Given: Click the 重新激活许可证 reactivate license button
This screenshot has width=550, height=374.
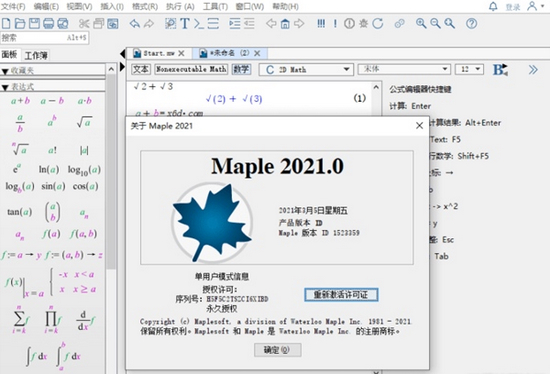Looking at the screenshot, I should tap(341, 295).
